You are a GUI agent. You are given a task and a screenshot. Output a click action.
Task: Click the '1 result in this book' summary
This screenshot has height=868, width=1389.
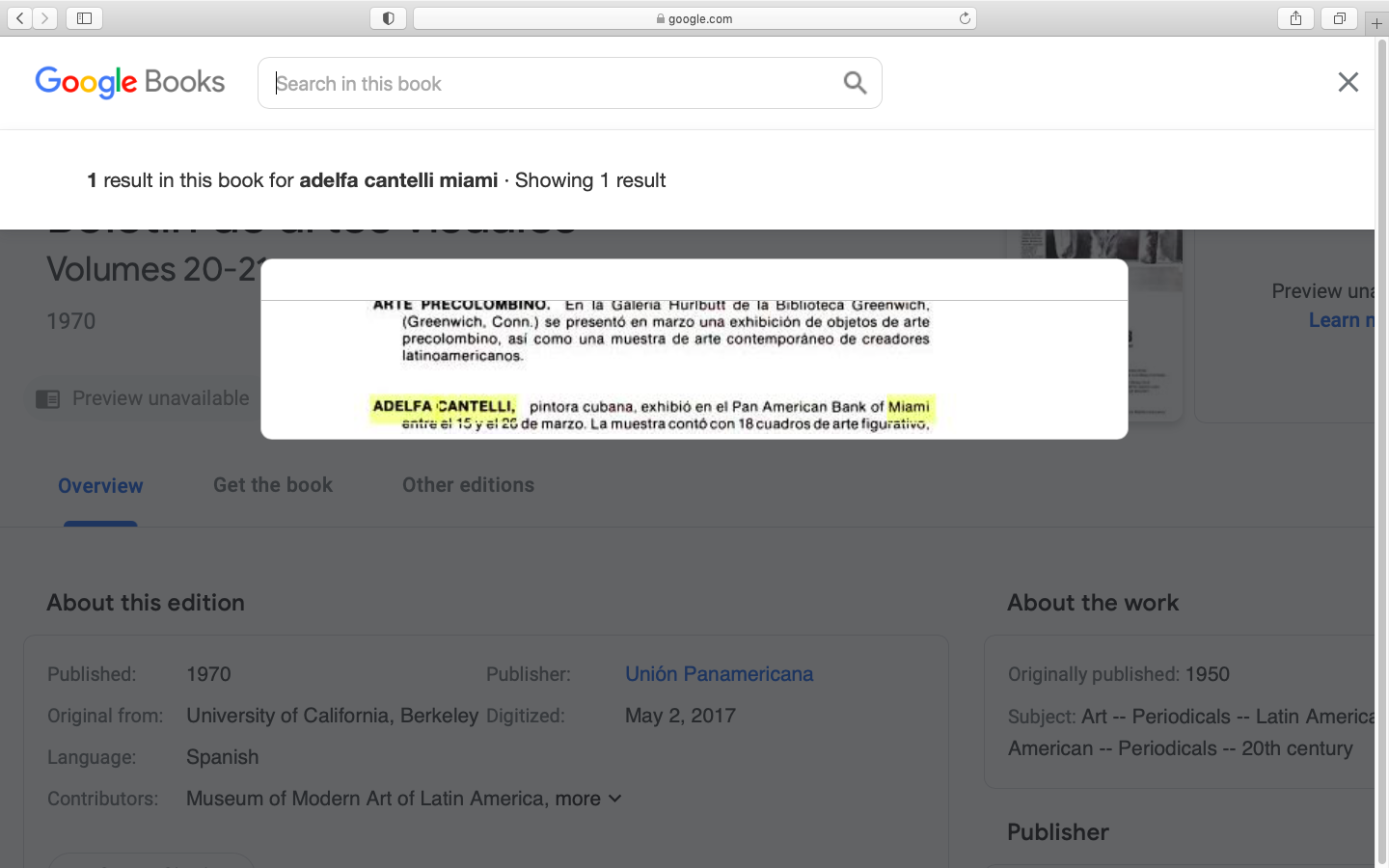point(376,180)
